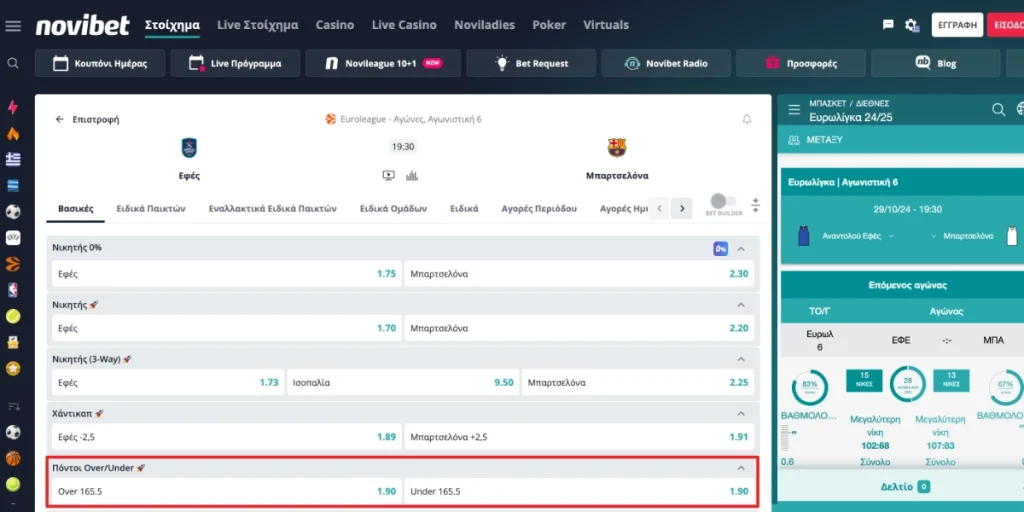The height and width of the screenshot is (512, 1024).
Task: Click the Efes team logo
Action: tap(189, 148)
